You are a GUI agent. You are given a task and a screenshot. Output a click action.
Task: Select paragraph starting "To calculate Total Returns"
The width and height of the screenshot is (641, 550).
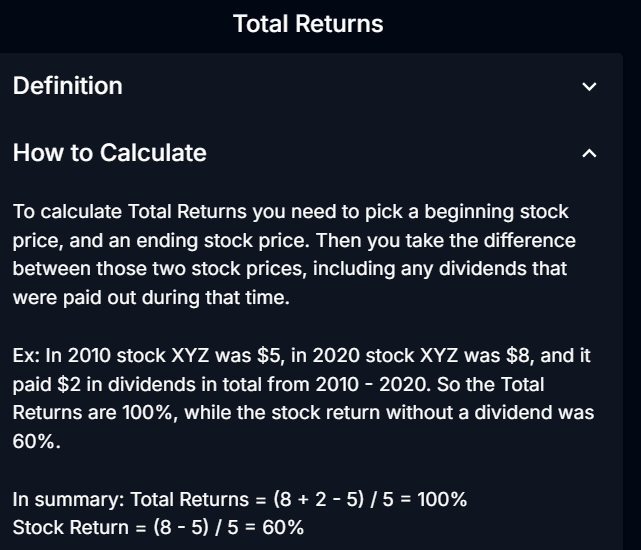tap(294, 254)
